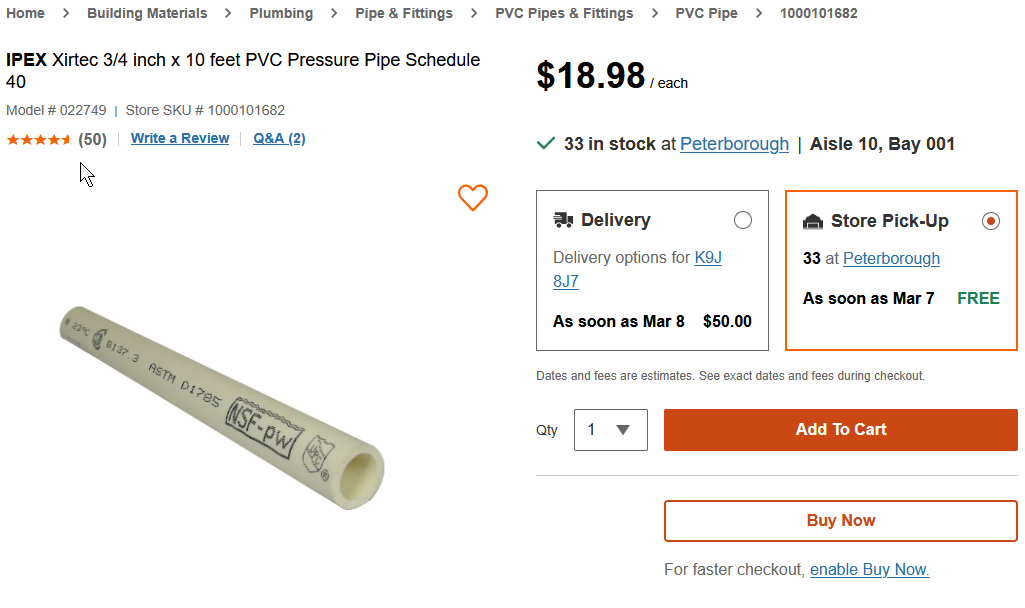
Task: Add product to wishlist heart icon
Action: click(473, 198)
